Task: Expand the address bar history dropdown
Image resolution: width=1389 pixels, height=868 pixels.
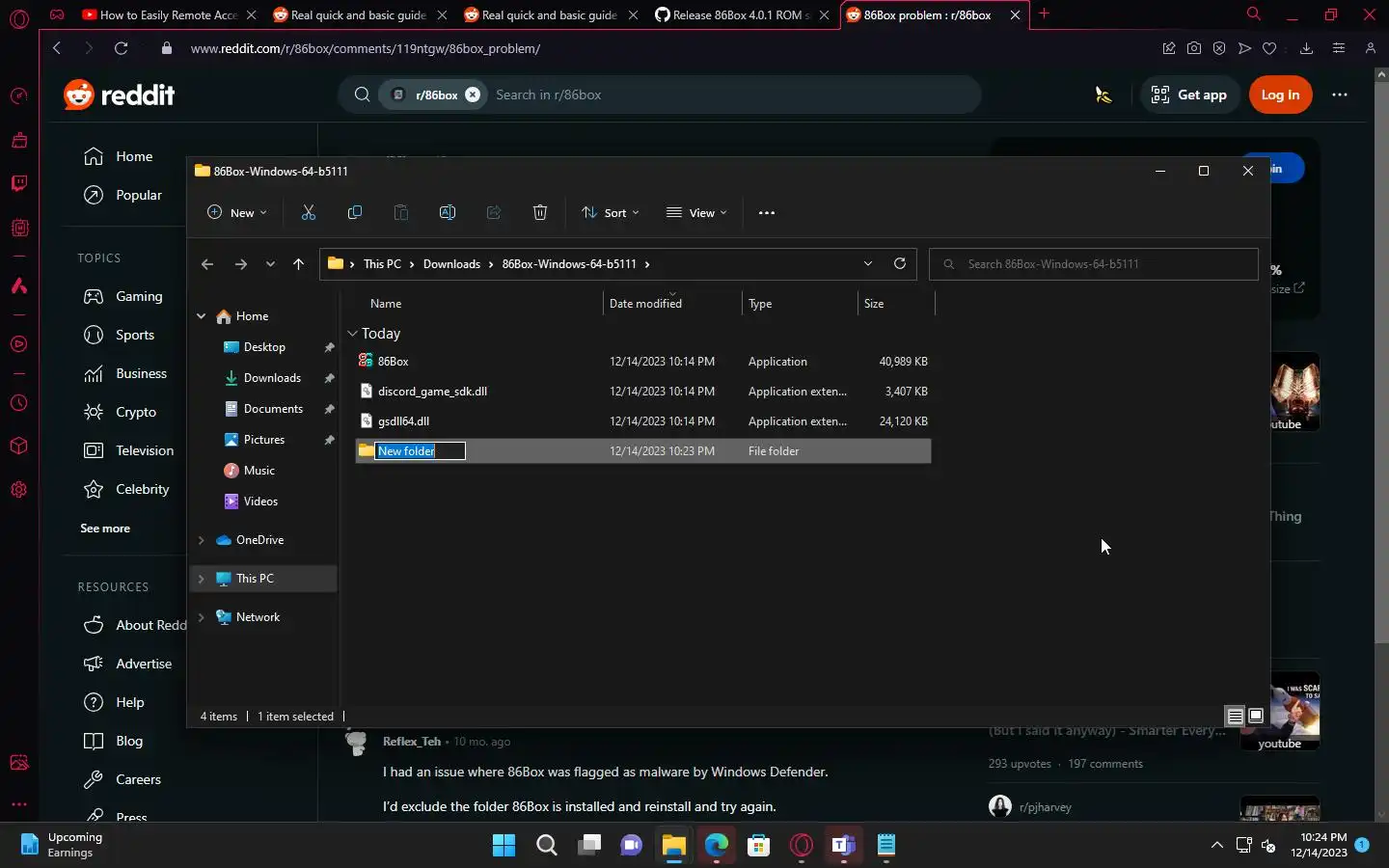Action: 867,263
